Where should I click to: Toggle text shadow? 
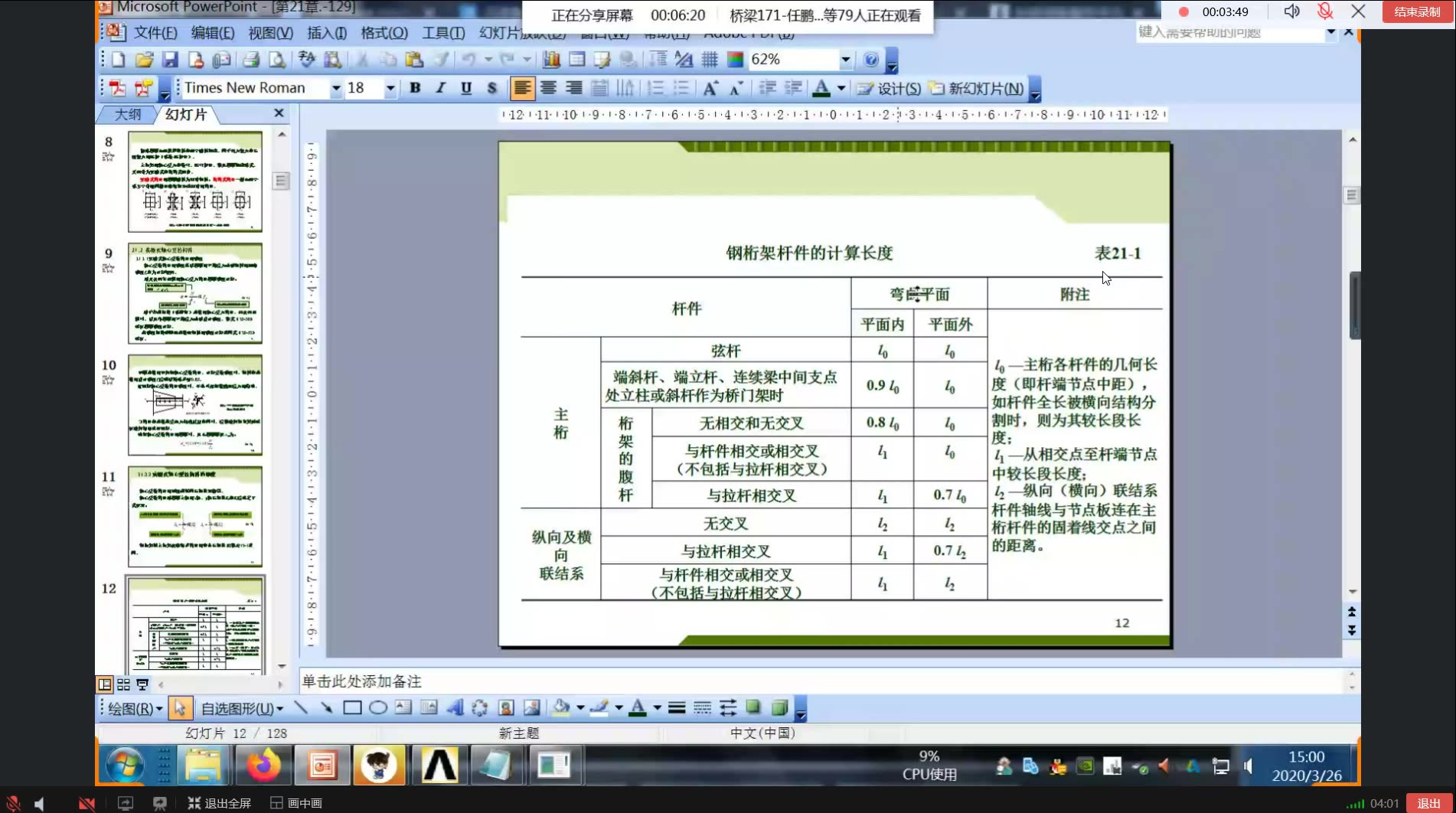tap(492, 88)
